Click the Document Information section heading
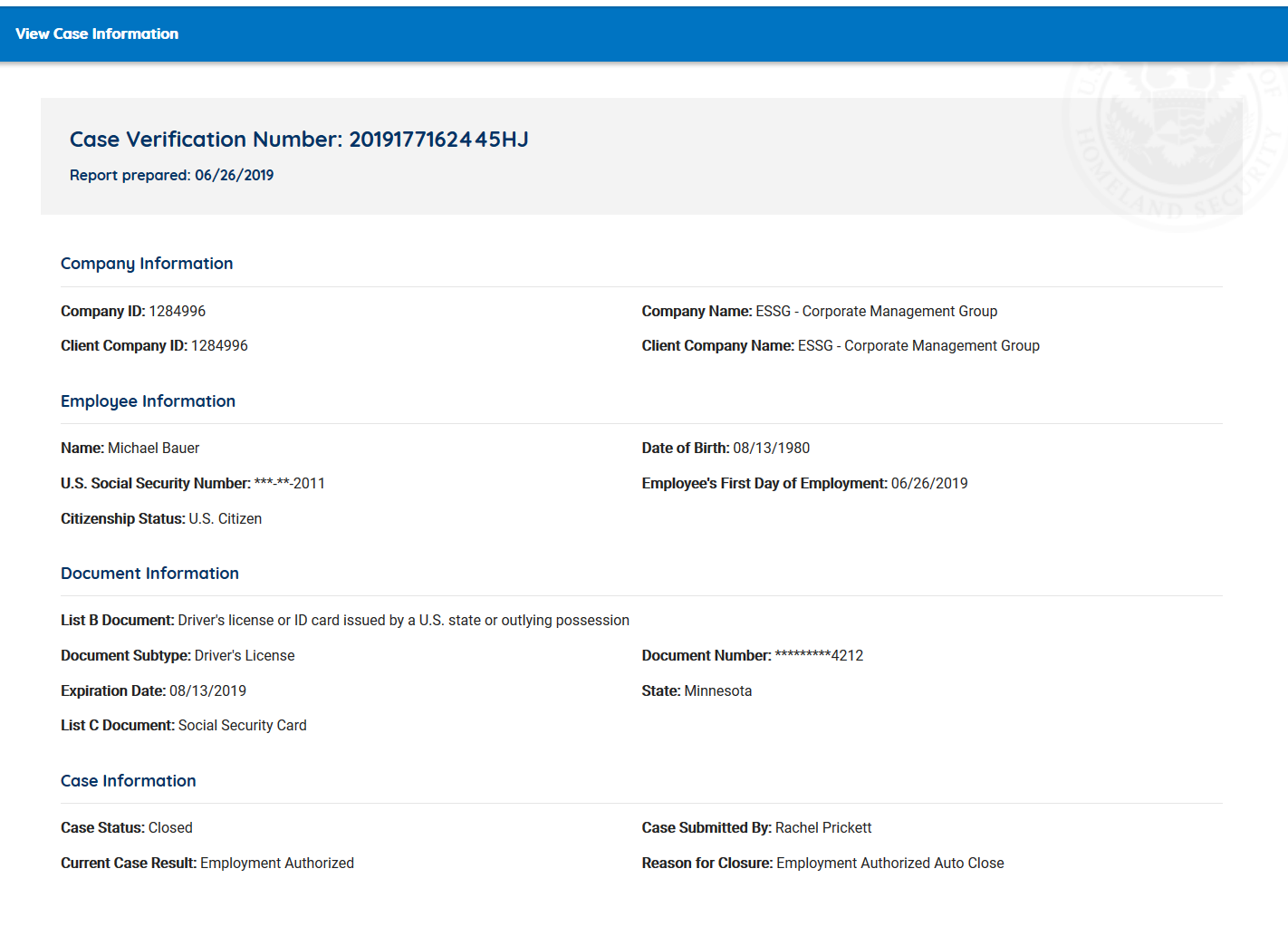The width and height of the screenshot is (1288, 946). pyautogui.click(x=149, y=574)
